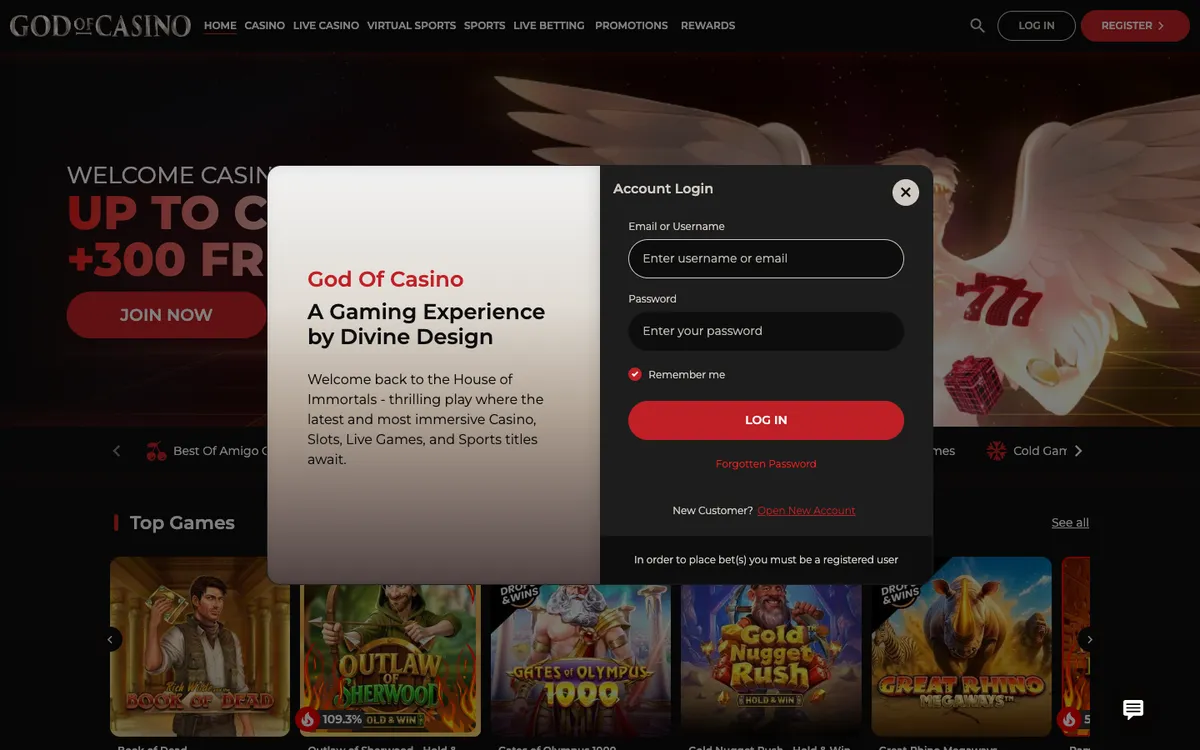Click the Account Login heading text
The width and height of the screenshot is (1200, 750).
pos(663,188)
